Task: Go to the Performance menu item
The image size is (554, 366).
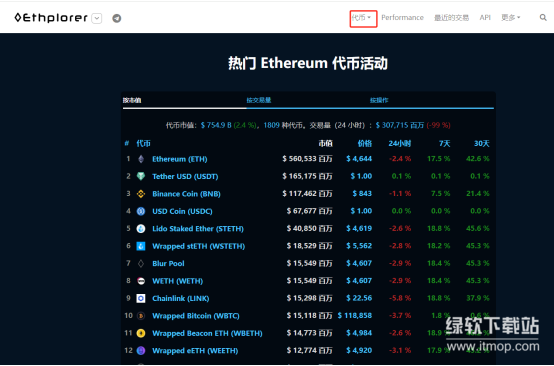Action: tap(402, 18)
